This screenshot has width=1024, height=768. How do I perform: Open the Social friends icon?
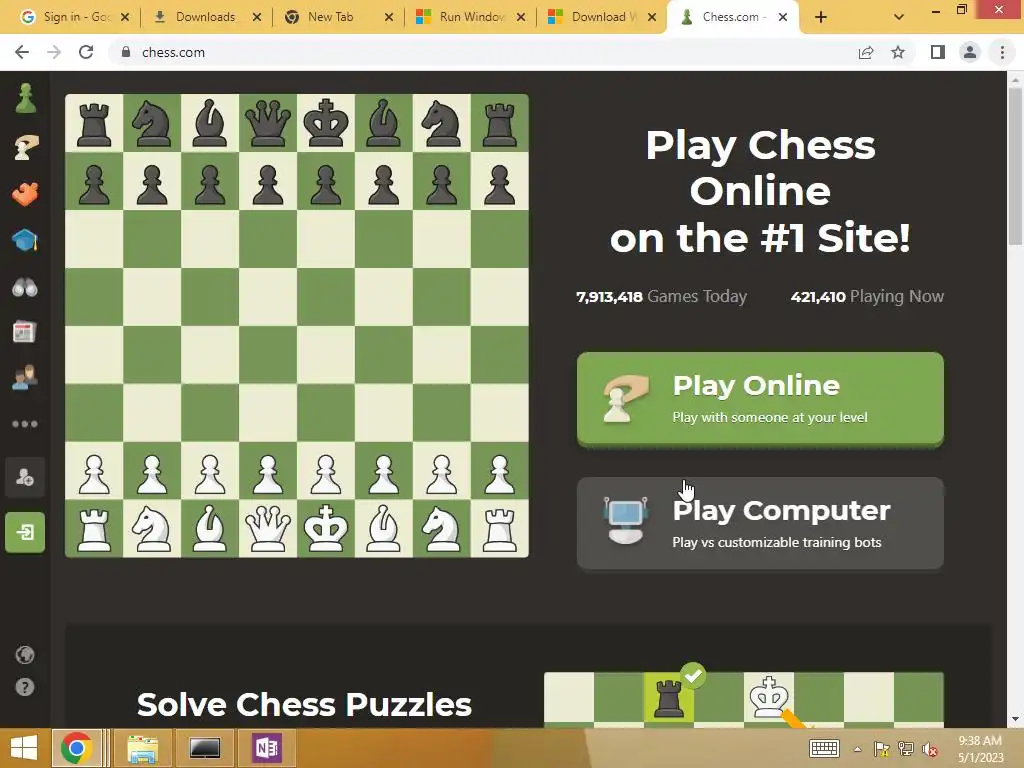(25, 378)
